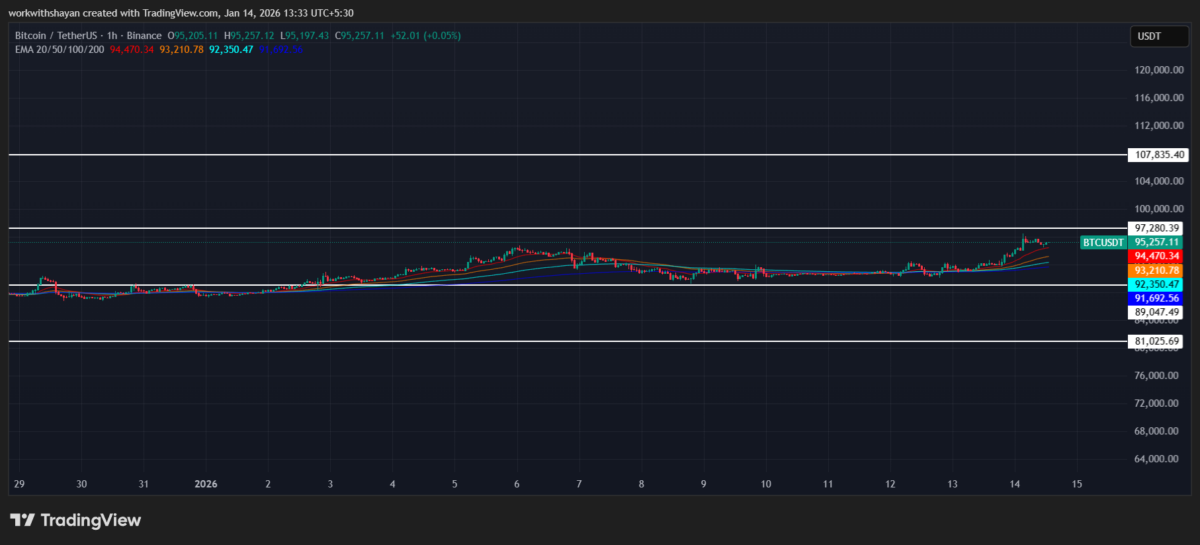Click the red 94,470.34 EMA axis label

click(x=1157, y=256)
